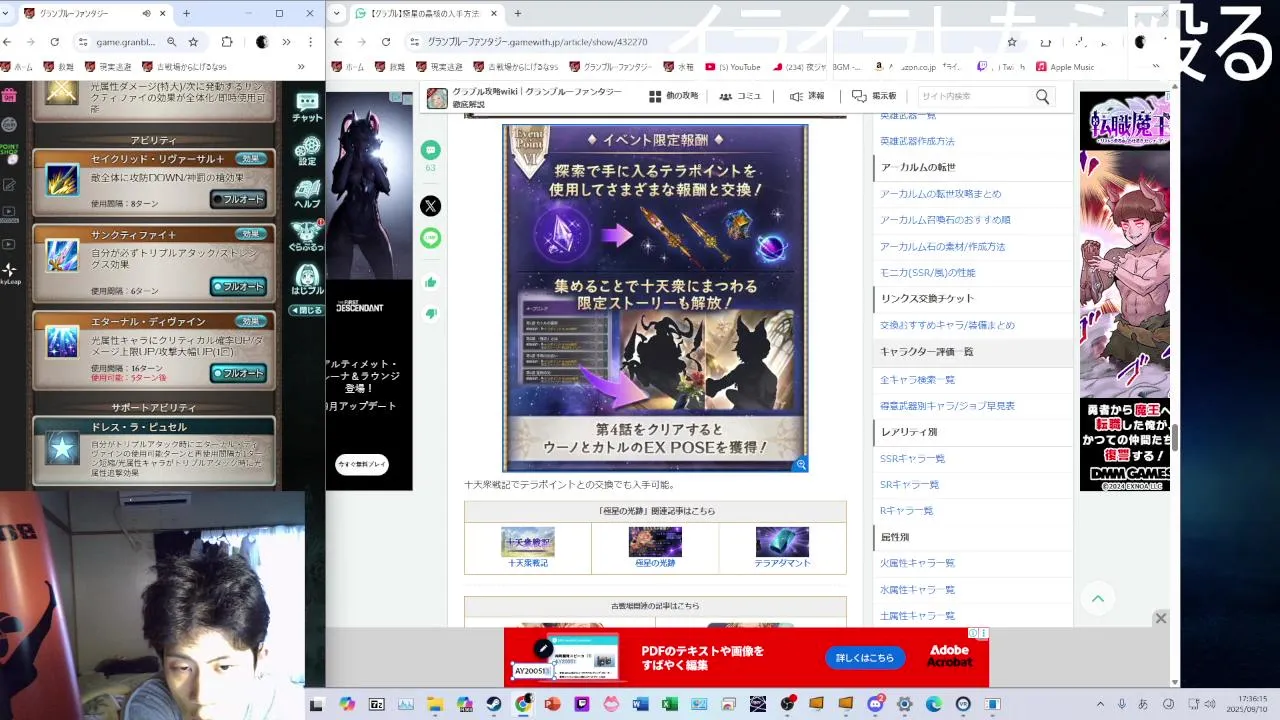The height and width of the screenshot is (720, 1280).
Task: Collapse the game sidebar with 閉じる button
Action: pyautogui.click(x=307, y=310)
